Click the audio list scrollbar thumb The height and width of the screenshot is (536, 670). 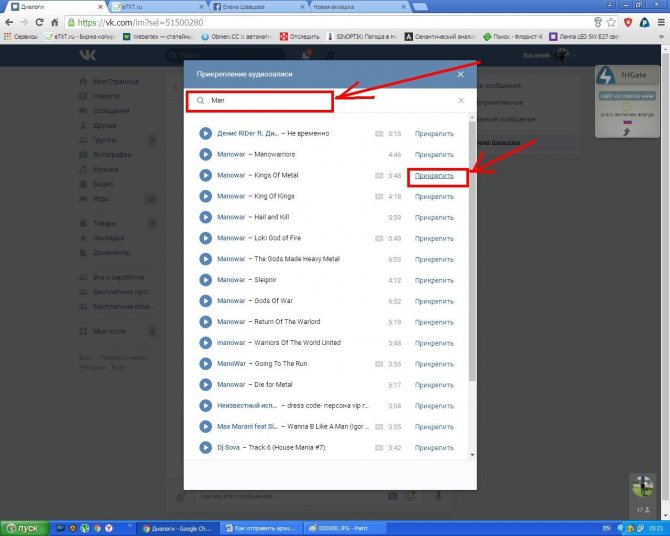point(472,251)
